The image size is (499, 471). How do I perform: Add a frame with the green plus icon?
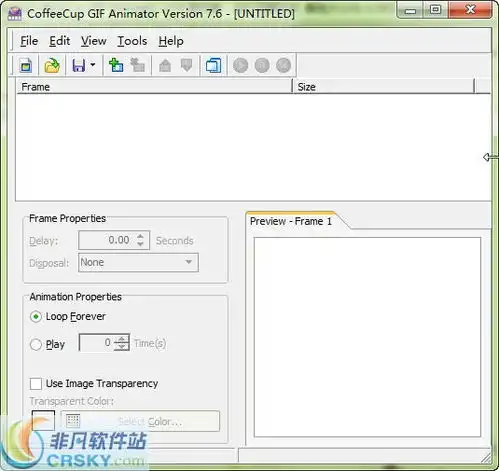[x=116, y=65]
